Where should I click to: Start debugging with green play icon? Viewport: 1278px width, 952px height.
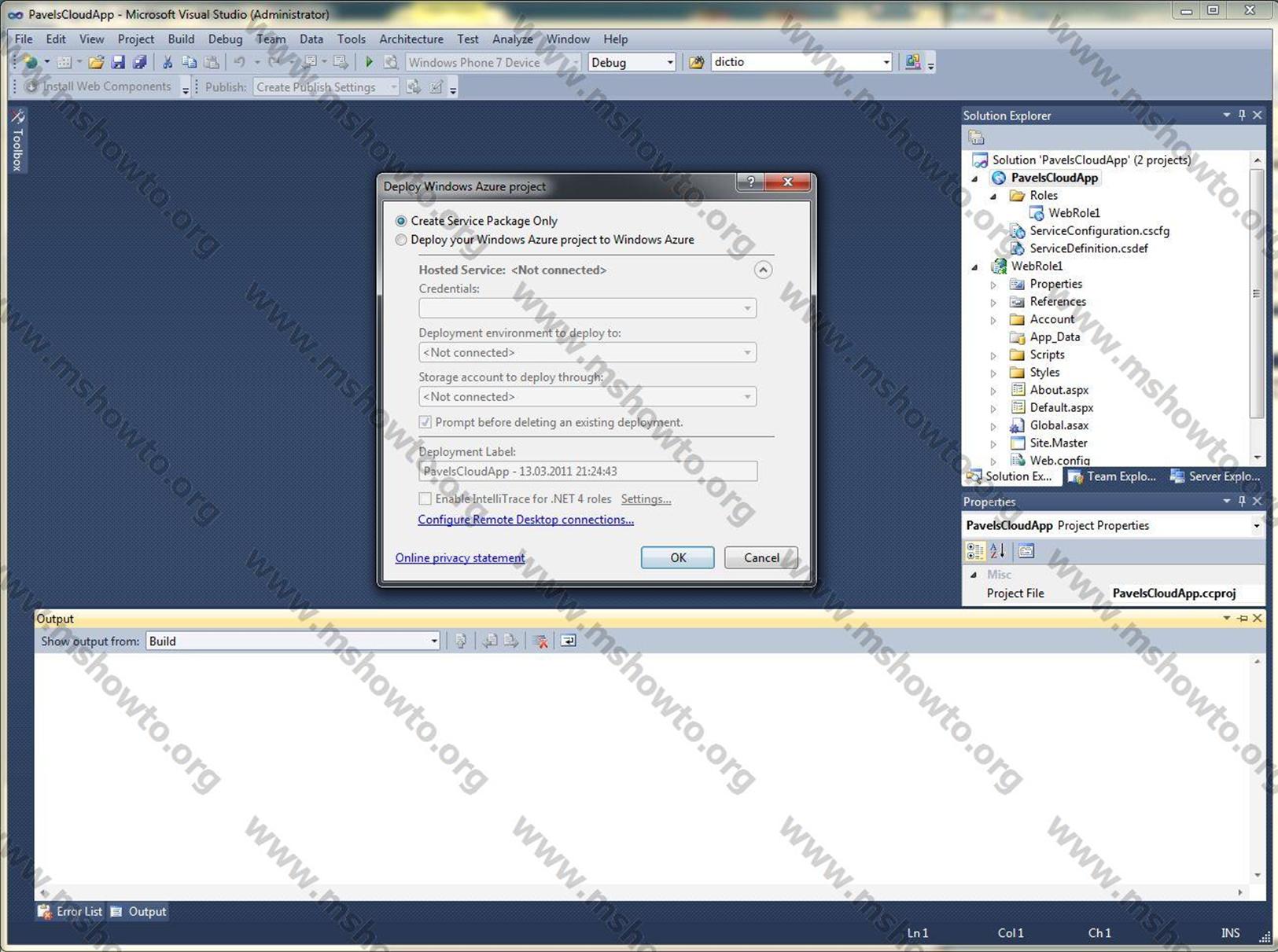[x=369, y=62]
